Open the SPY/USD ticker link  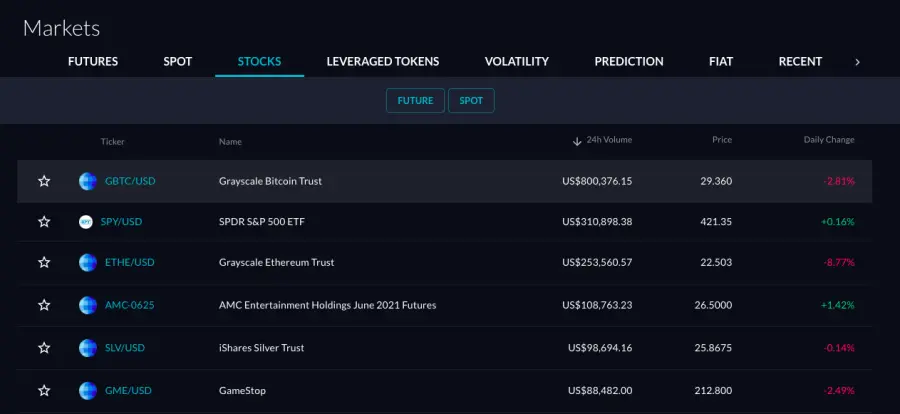pyautogui.click(x=121, y=222)
